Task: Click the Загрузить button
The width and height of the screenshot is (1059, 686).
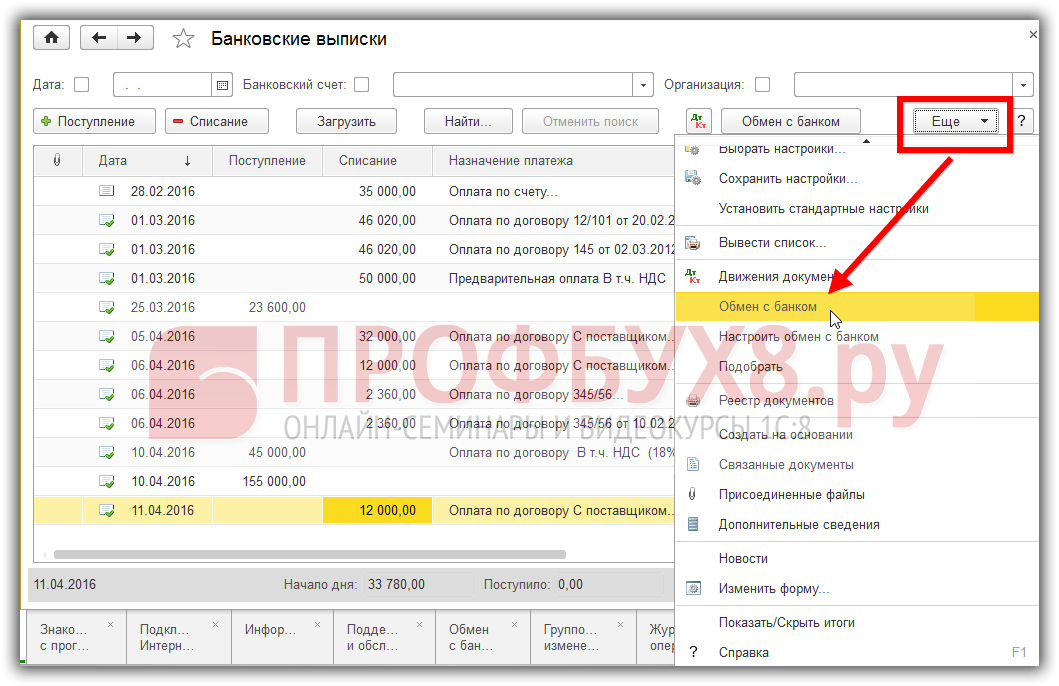Action: (x=346, y=122)
